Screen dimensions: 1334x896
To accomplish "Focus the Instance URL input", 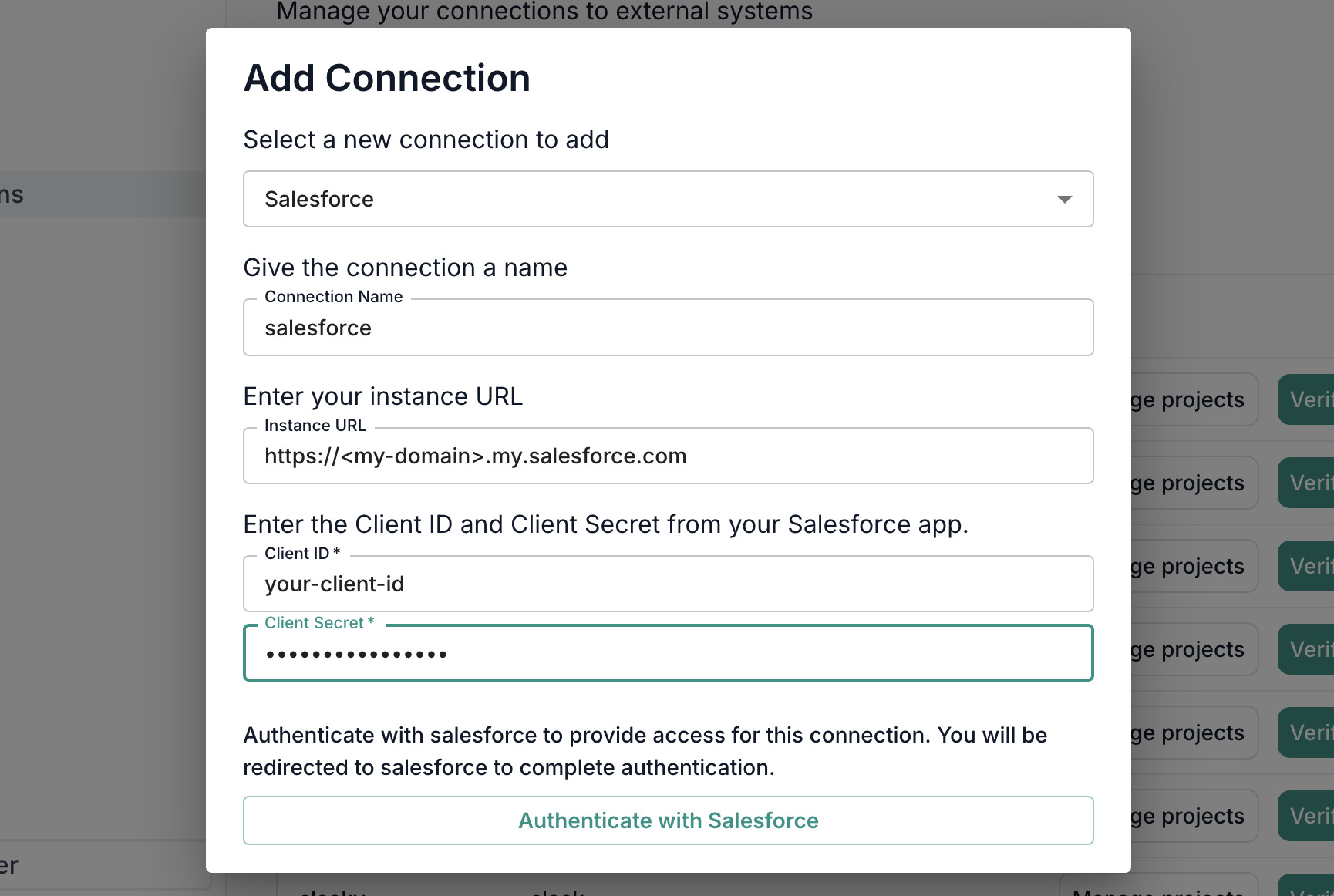I will click(668, 456).
